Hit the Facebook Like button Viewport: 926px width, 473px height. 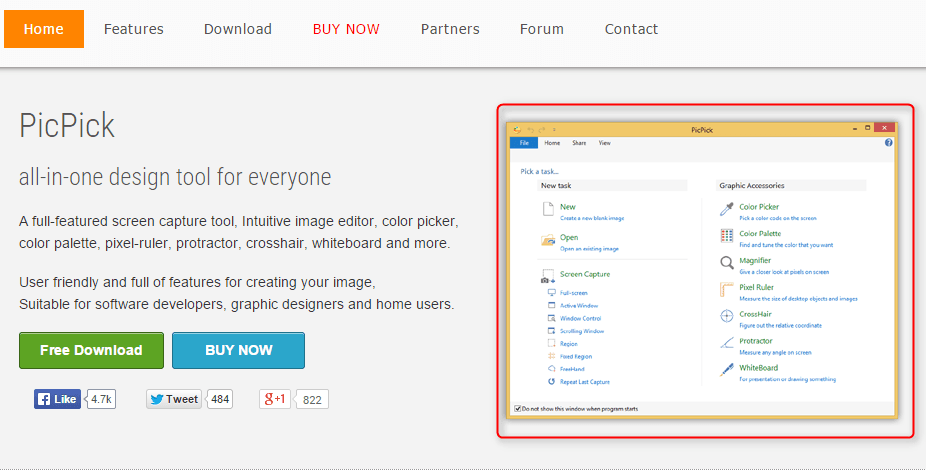click(x=58, y=399)
